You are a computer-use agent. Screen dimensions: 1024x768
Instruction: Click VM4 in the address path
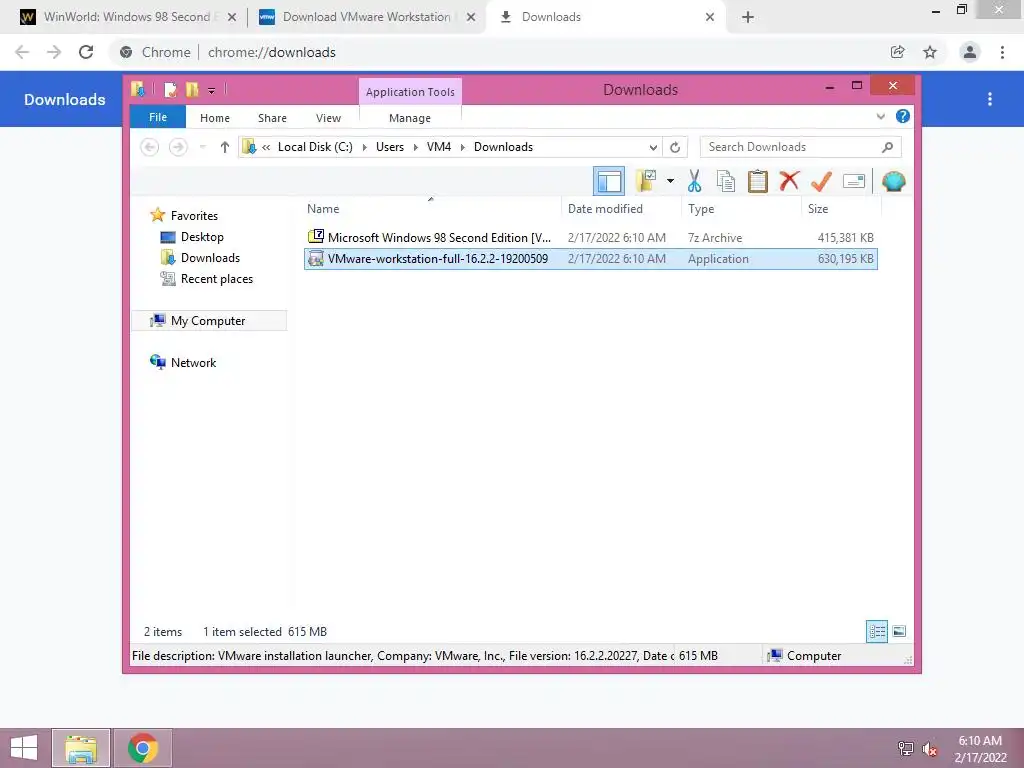[x=439, y=147]
